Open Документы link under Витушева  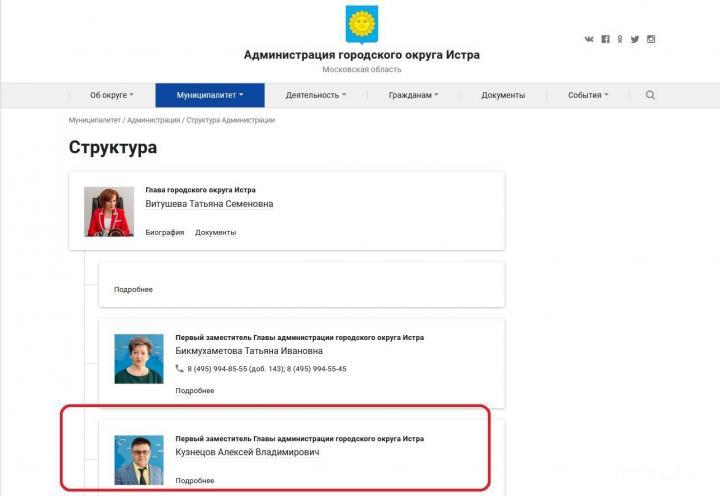pyautogui.click(x=216, y=232)
